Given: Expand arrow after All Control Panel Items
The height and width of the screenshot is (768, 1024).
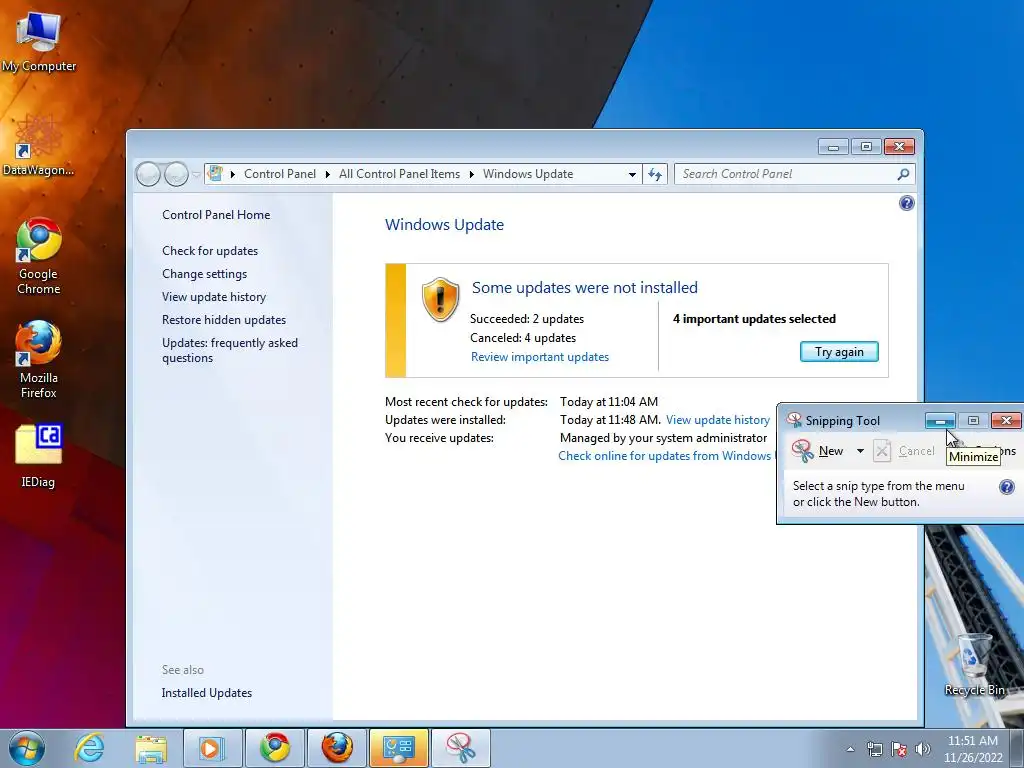Looking at the screenshot, I should pyautogui.click(x=472, y=174).
